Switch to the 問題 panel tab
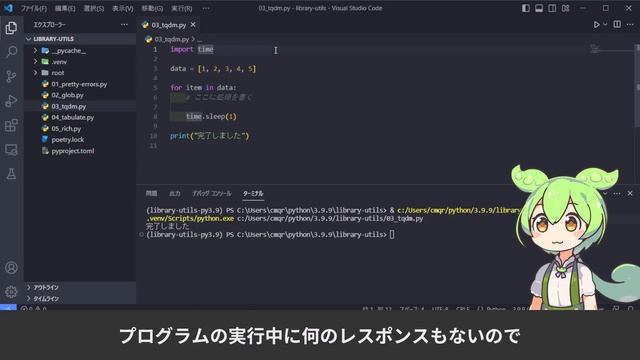 coord(151,193)
